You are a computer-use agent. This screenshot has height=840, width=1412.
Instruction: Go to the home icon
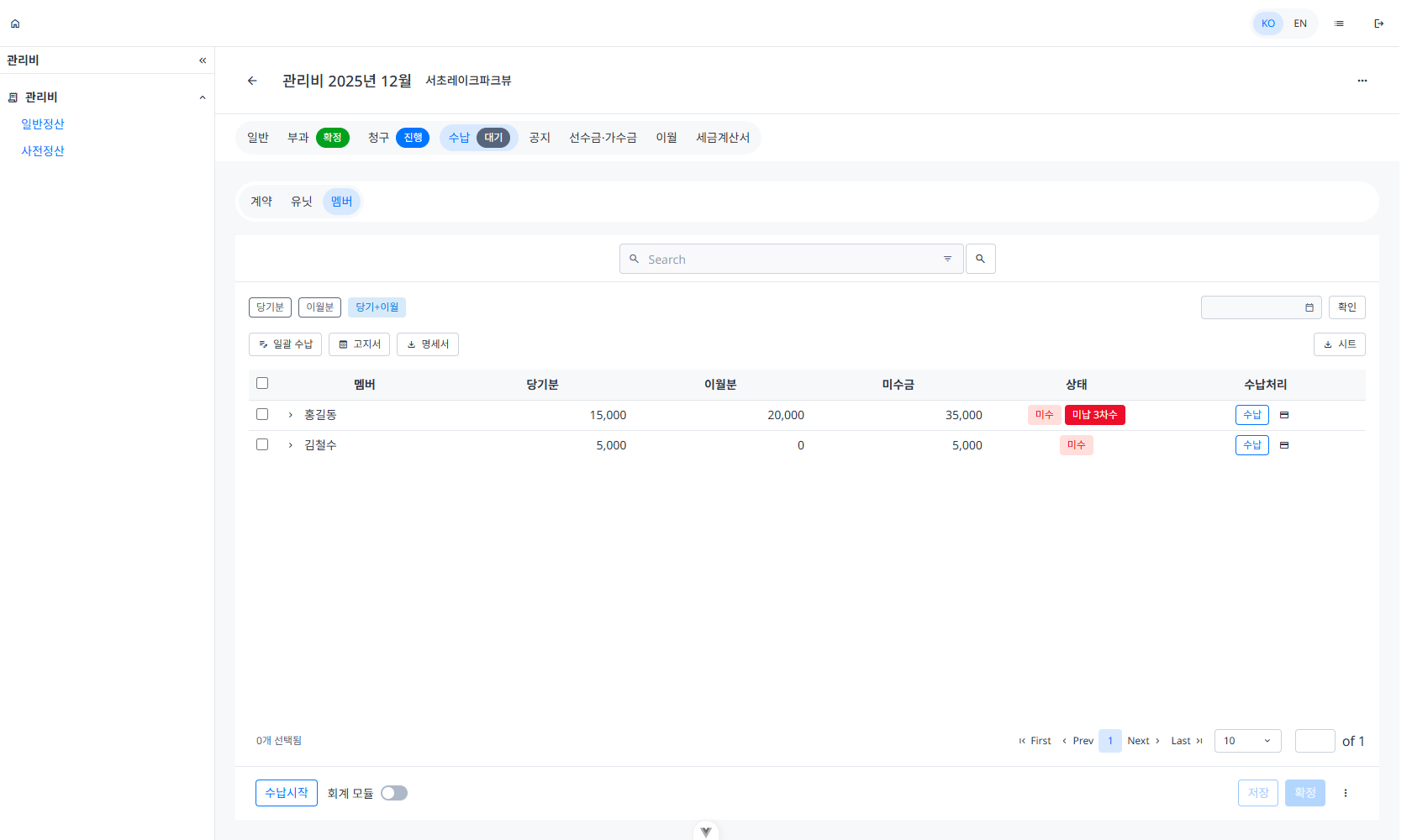[x=15, y=24]
